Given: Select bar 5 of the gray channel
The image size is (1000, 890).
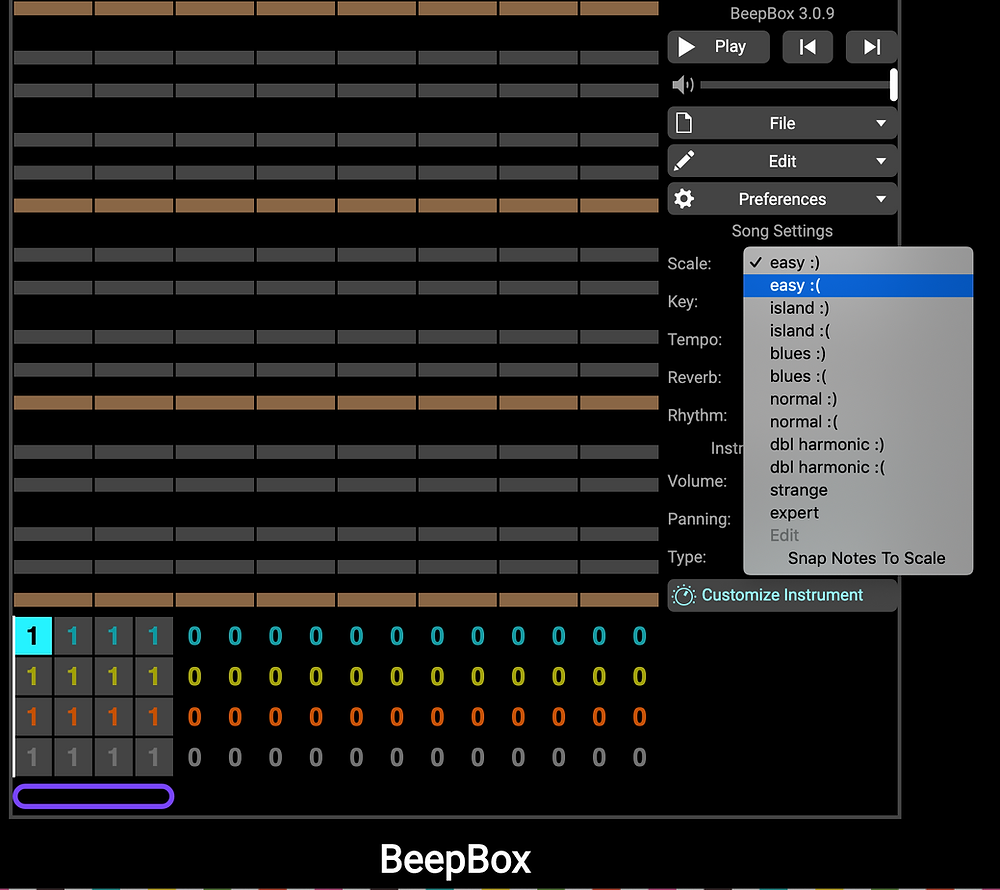Looking at the screenshot, I should (195, 757).
